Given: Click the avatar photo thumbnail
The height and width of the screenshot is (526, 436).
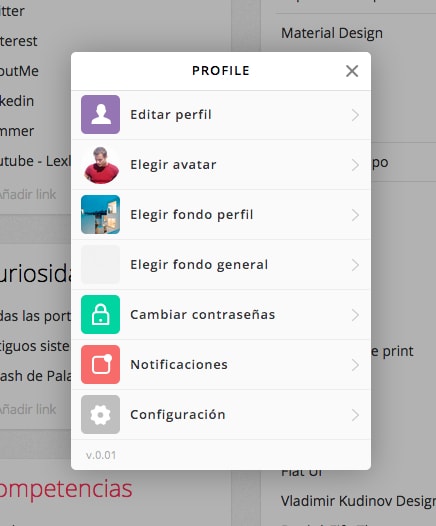Looking at the screenshot, I should point(100,164).
